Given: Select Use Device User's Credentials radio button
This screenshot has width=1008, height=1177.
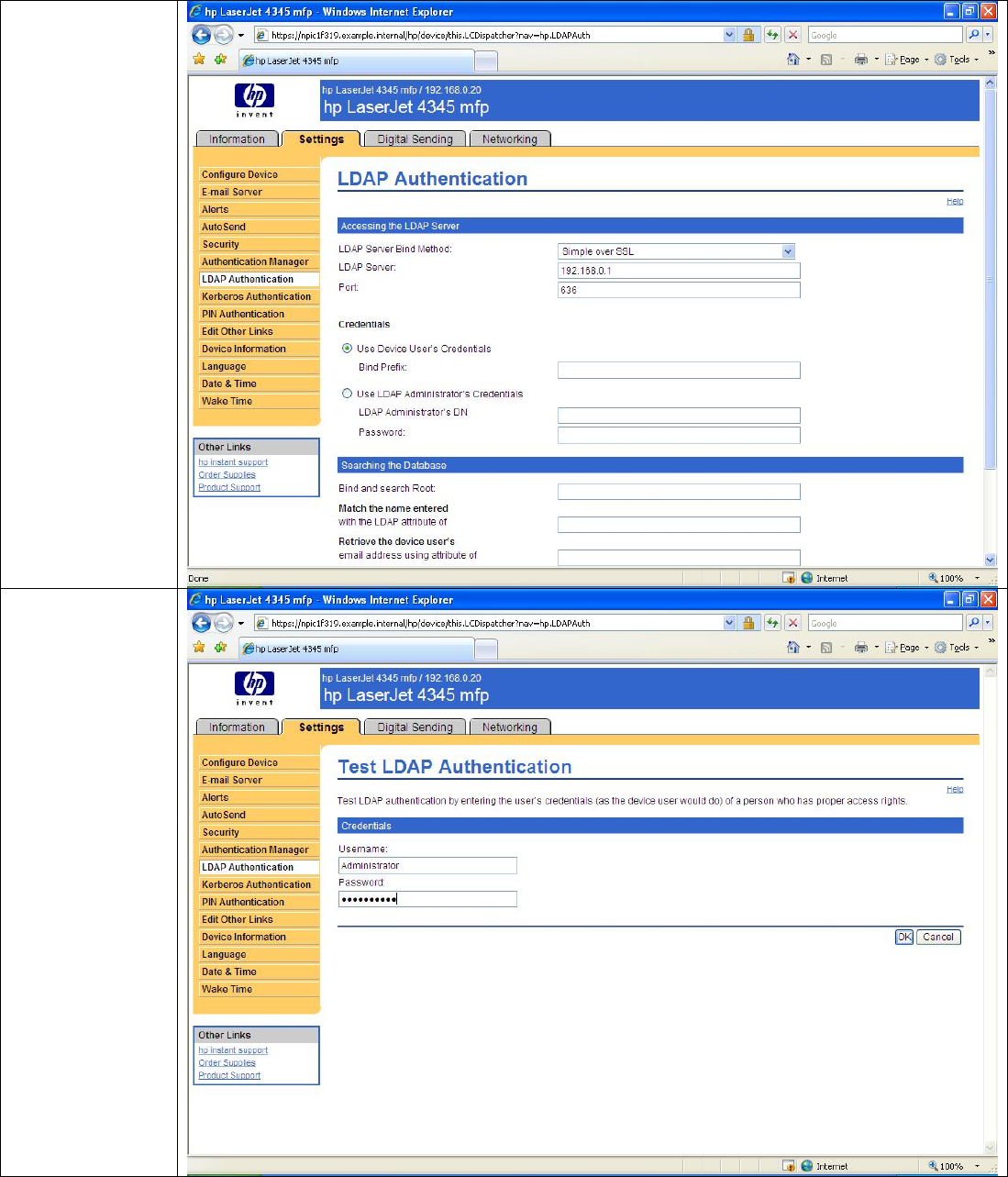Looking at the screenshot, I should coord(347,349).
